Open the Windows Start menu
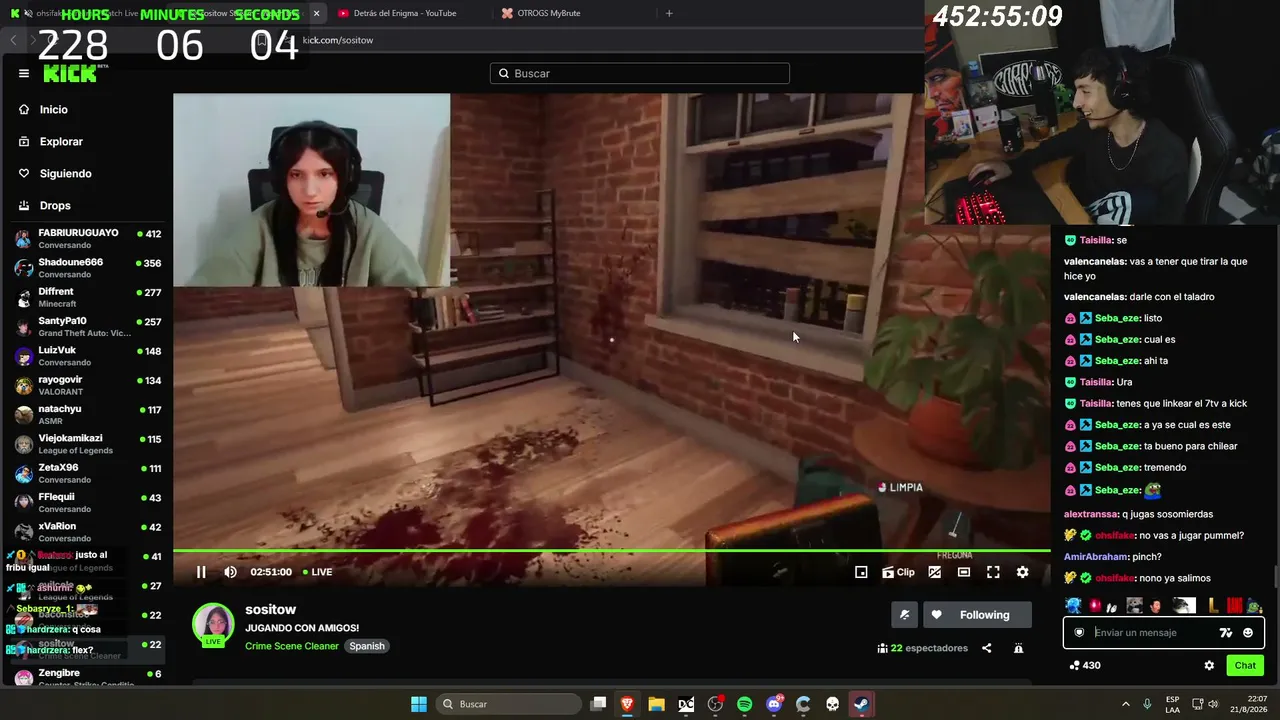Image resolution: width=1280 pixels, height=720 pixels. click(419, 704)
